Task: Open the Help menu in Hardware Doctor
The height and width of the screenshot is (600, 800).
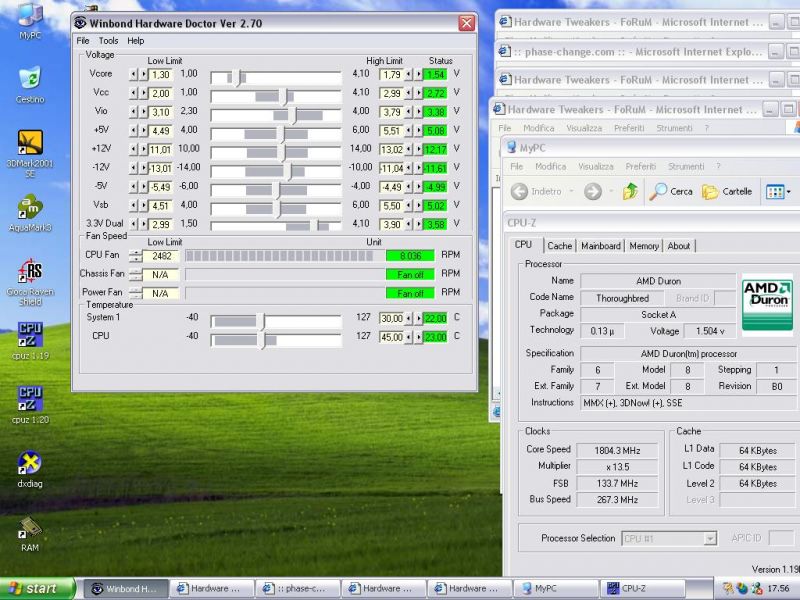Action: [136, 41]
